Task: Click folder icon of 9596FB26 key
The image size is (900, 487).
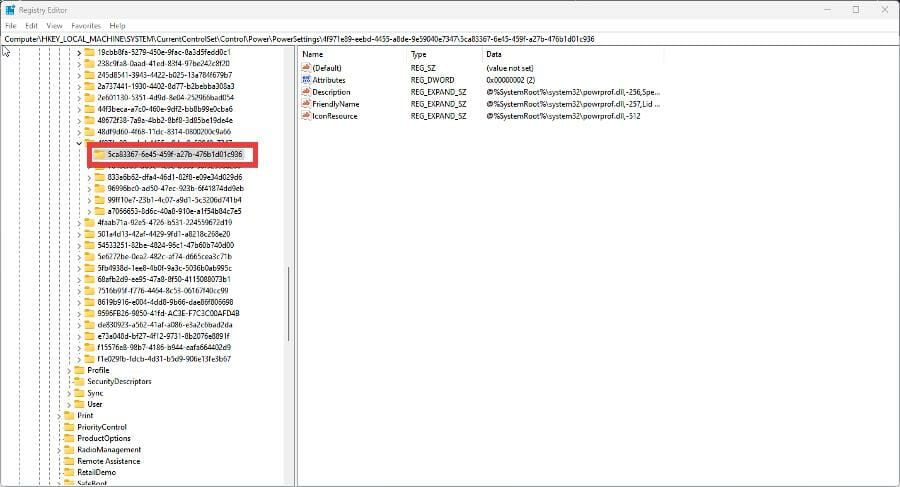Action: coord(89,314)
